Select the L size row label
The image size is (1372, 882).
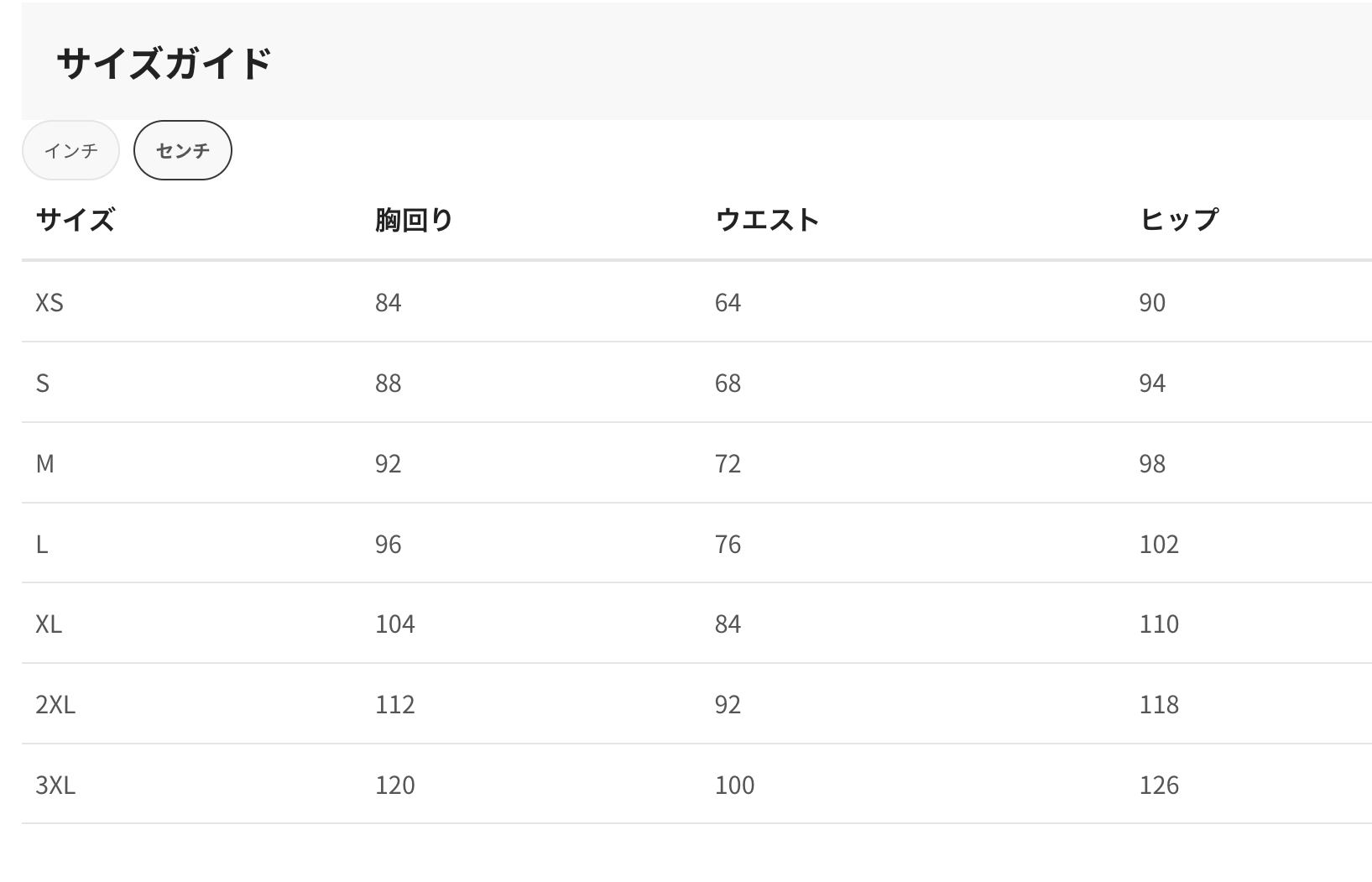tap(42, 544)
